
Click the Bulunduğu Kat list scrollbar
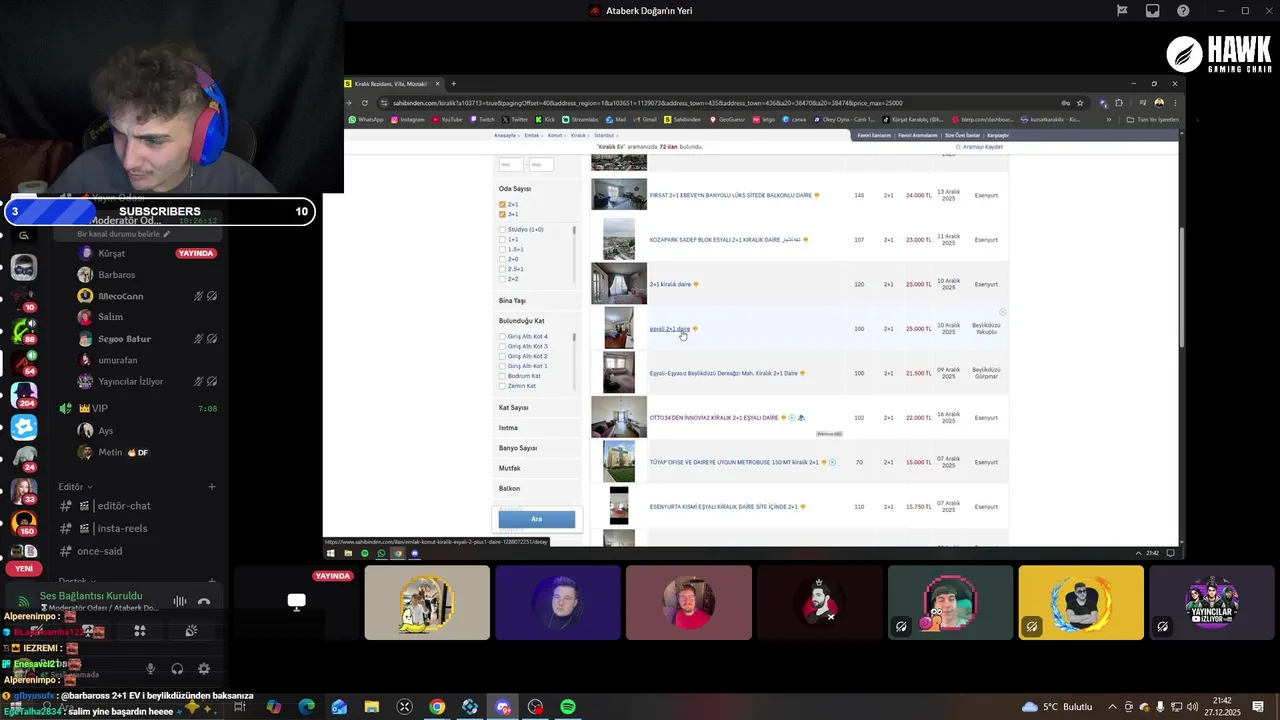pos(574,338)
